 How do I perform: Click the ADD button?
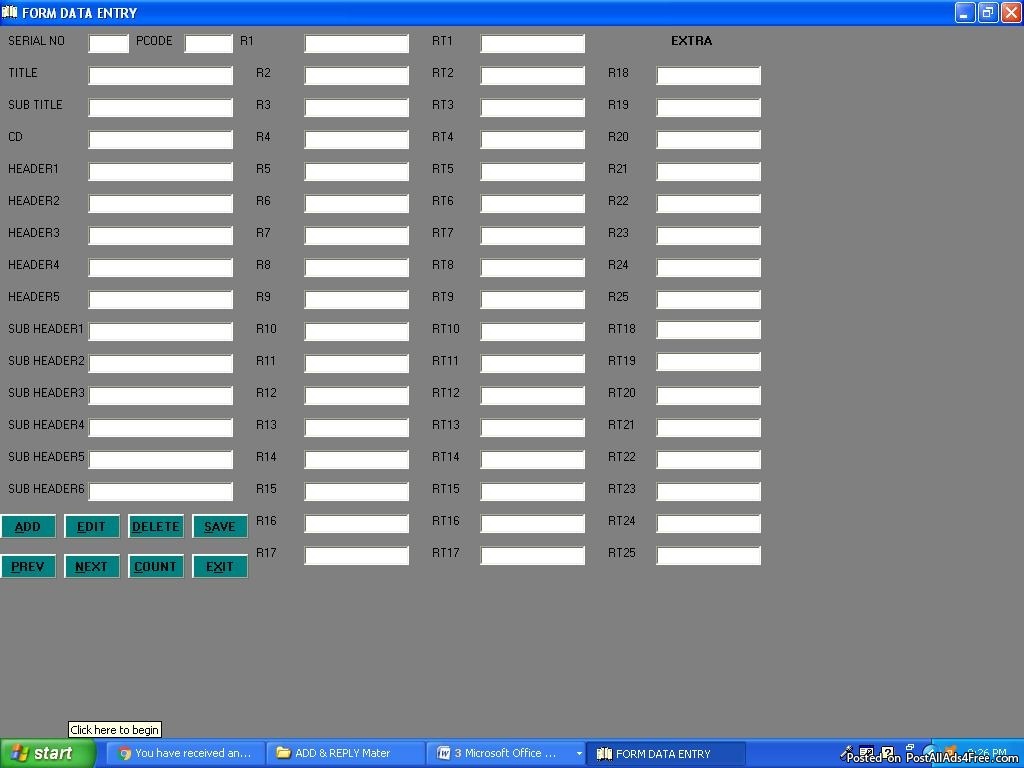click(x=28, y=527)
